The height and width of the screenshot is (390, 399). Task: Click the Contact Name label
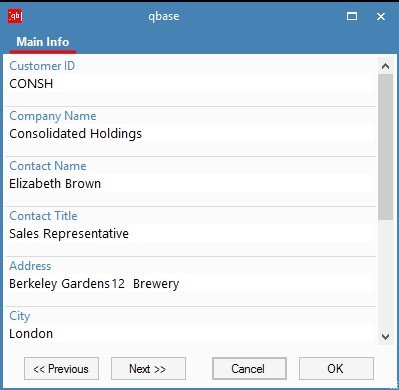coord(48,166)
